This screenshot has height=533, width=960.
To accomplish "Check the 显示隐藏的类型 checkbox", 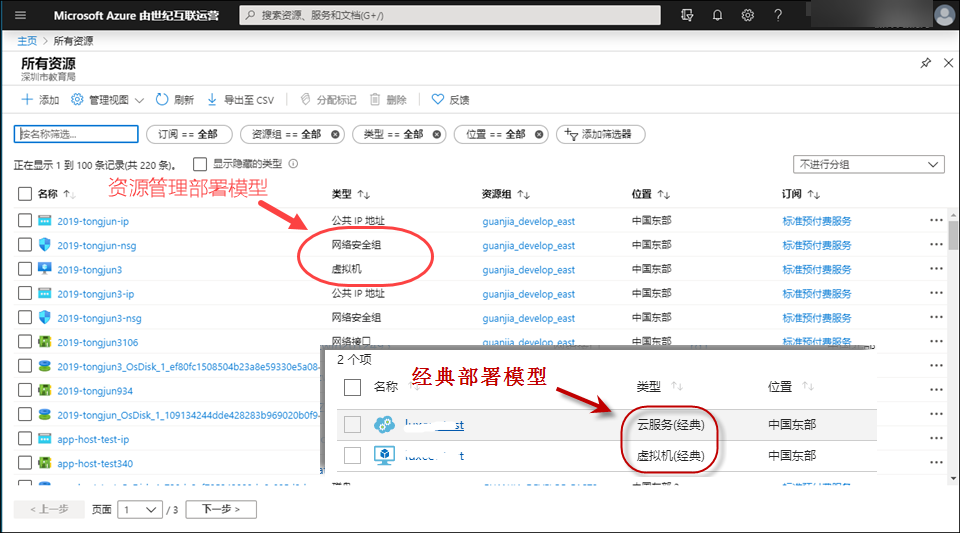I will pos(200,164).
